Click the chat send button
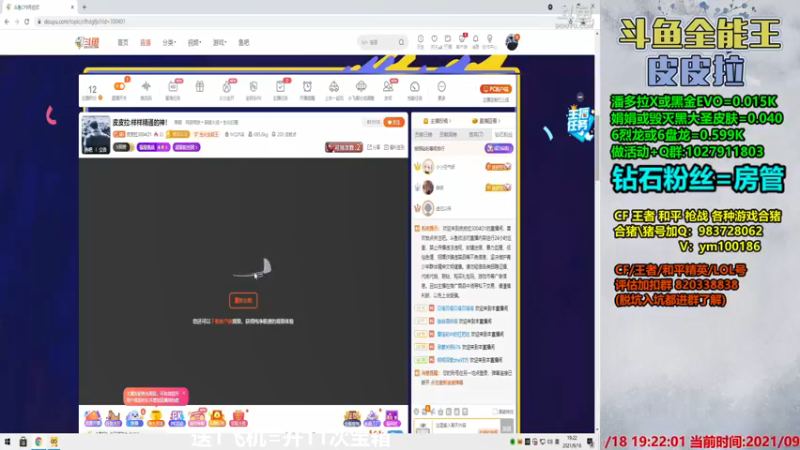 [x=507, y=427]
